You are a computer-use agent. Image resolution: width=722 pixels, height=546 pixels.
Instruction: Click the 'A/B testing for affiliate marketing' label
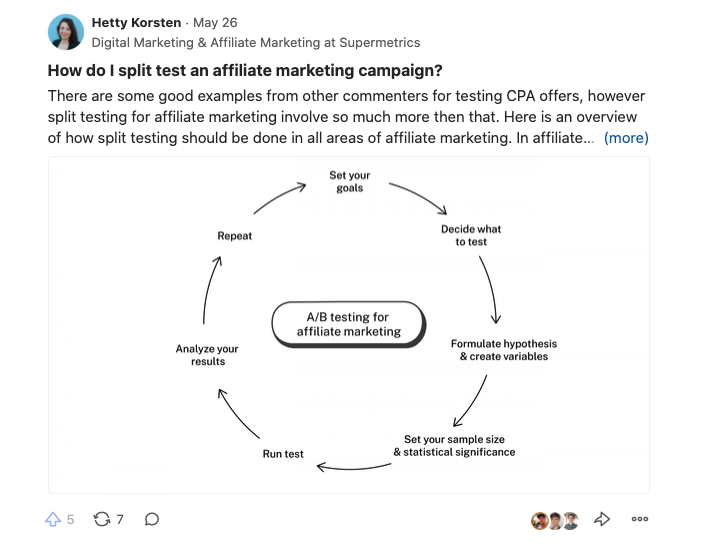[x=349, y=324]
